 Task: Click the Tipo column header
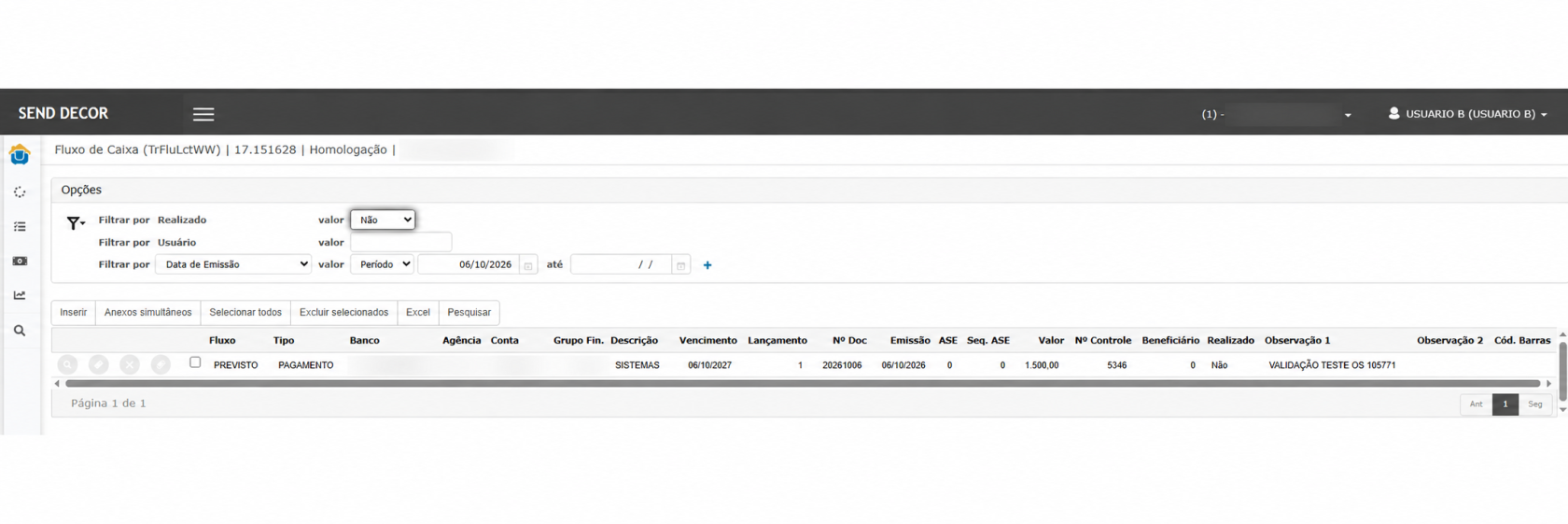click(284, 341)
